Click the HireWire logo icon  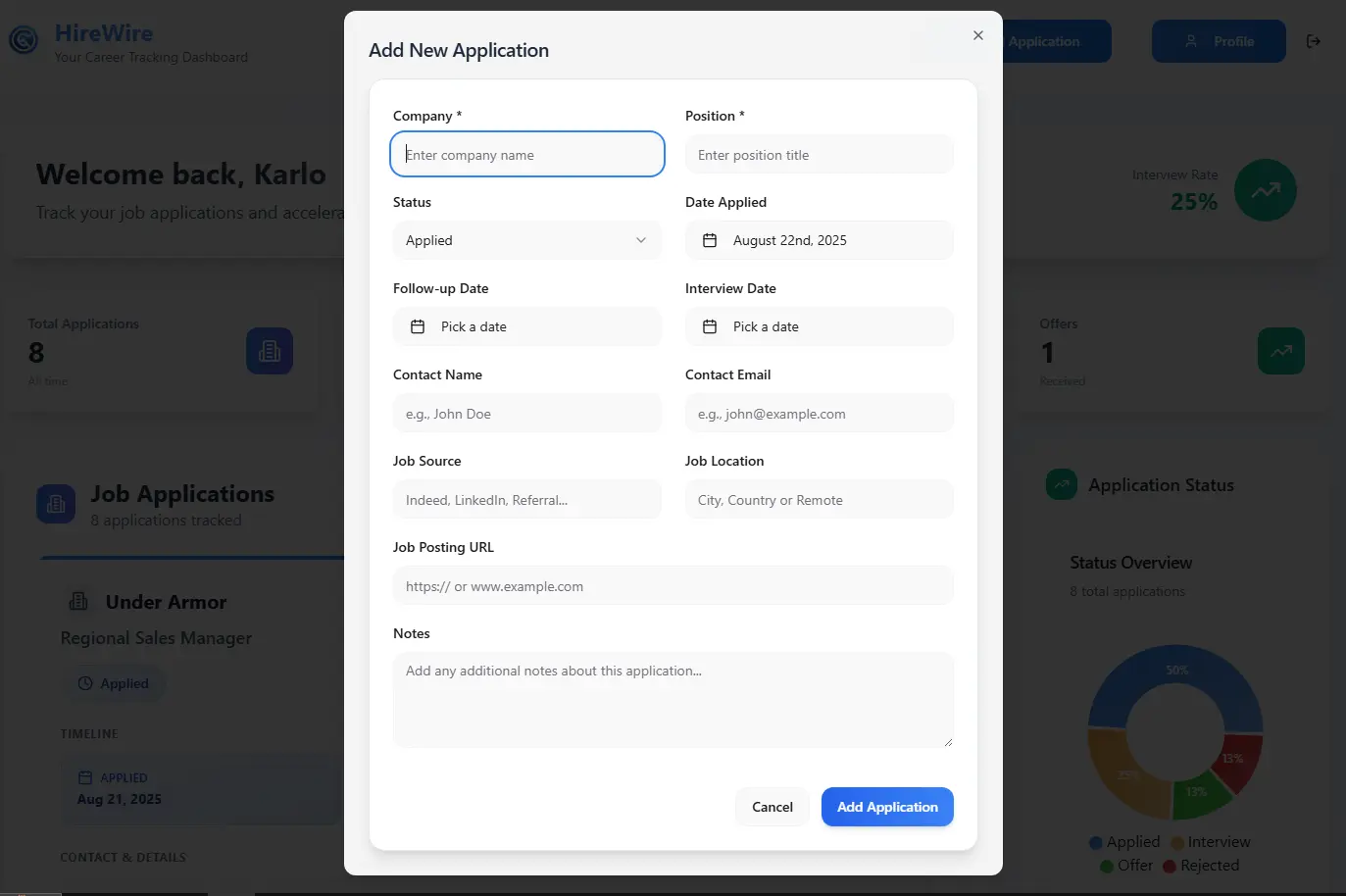pyautogui.click(x=24, y=40)
